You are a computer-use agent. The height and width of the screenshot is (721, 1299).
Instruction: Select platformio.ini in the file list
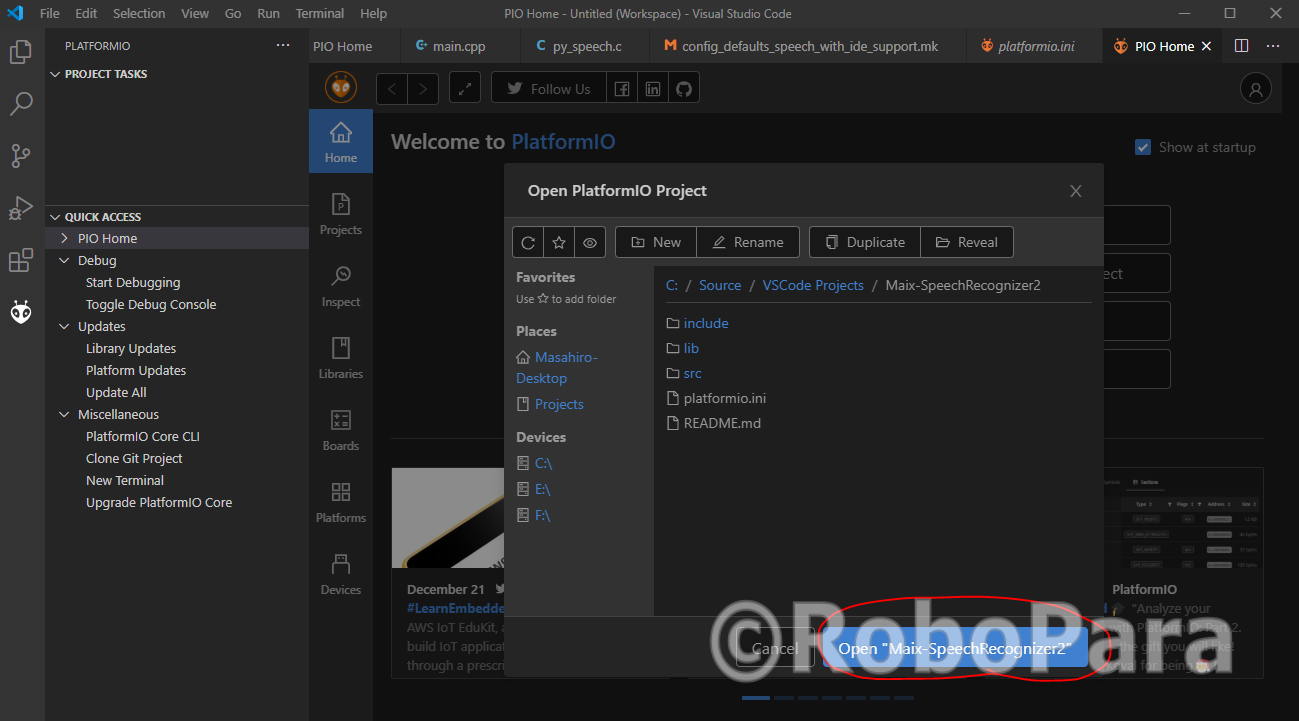(725, 397)
